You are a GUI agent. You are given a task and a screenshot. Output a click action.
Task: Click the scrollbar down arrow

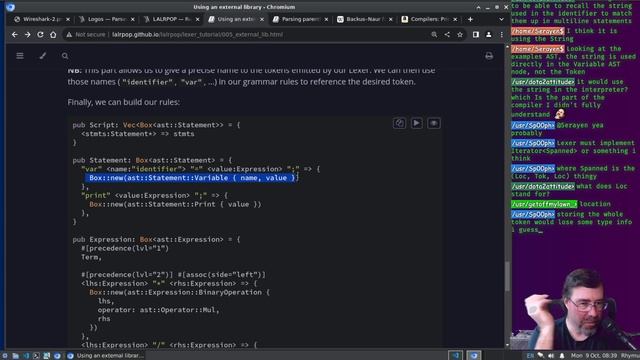point(507,345)
